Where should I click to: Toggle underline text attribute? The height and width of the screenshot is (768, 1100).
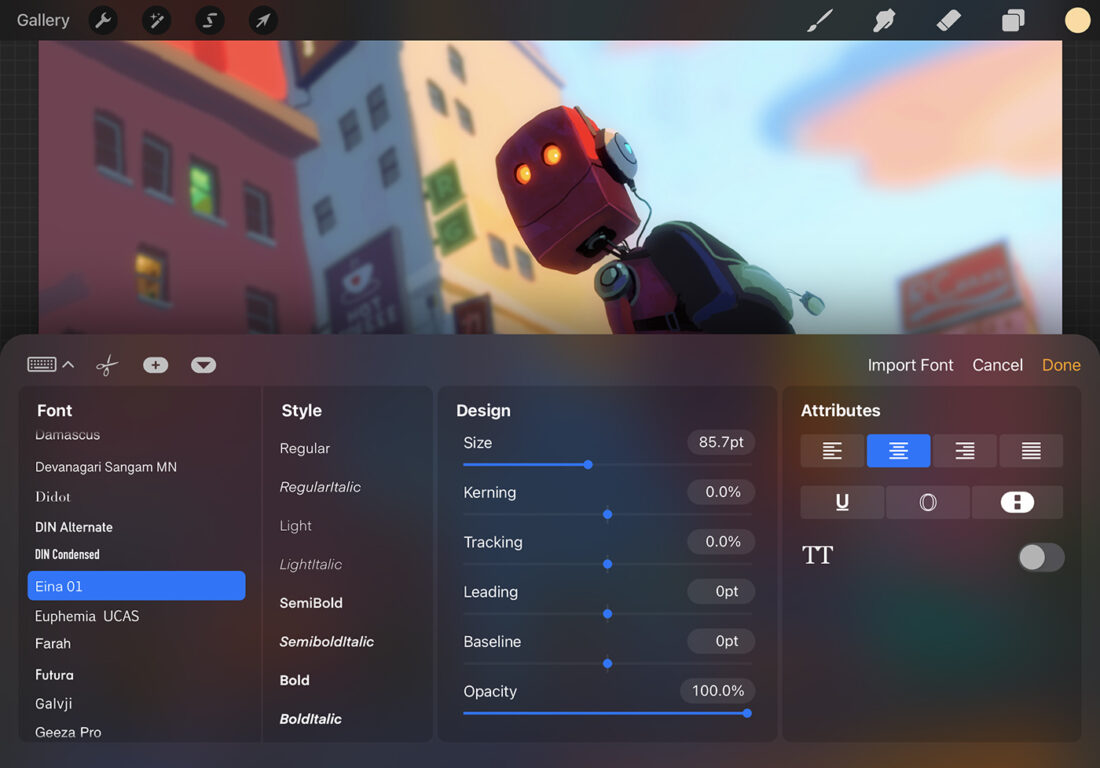click(841, 502)
